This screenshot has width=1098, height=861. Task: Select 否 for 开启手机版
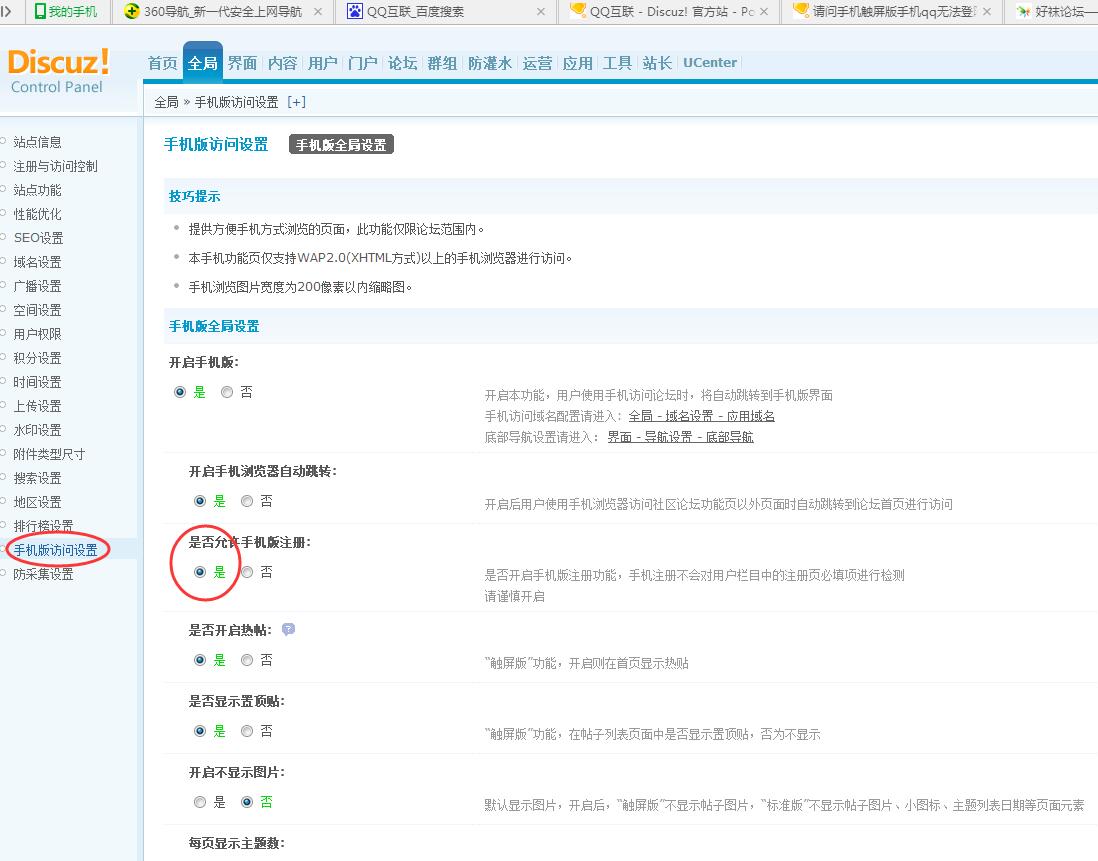(x=227, y=392)
